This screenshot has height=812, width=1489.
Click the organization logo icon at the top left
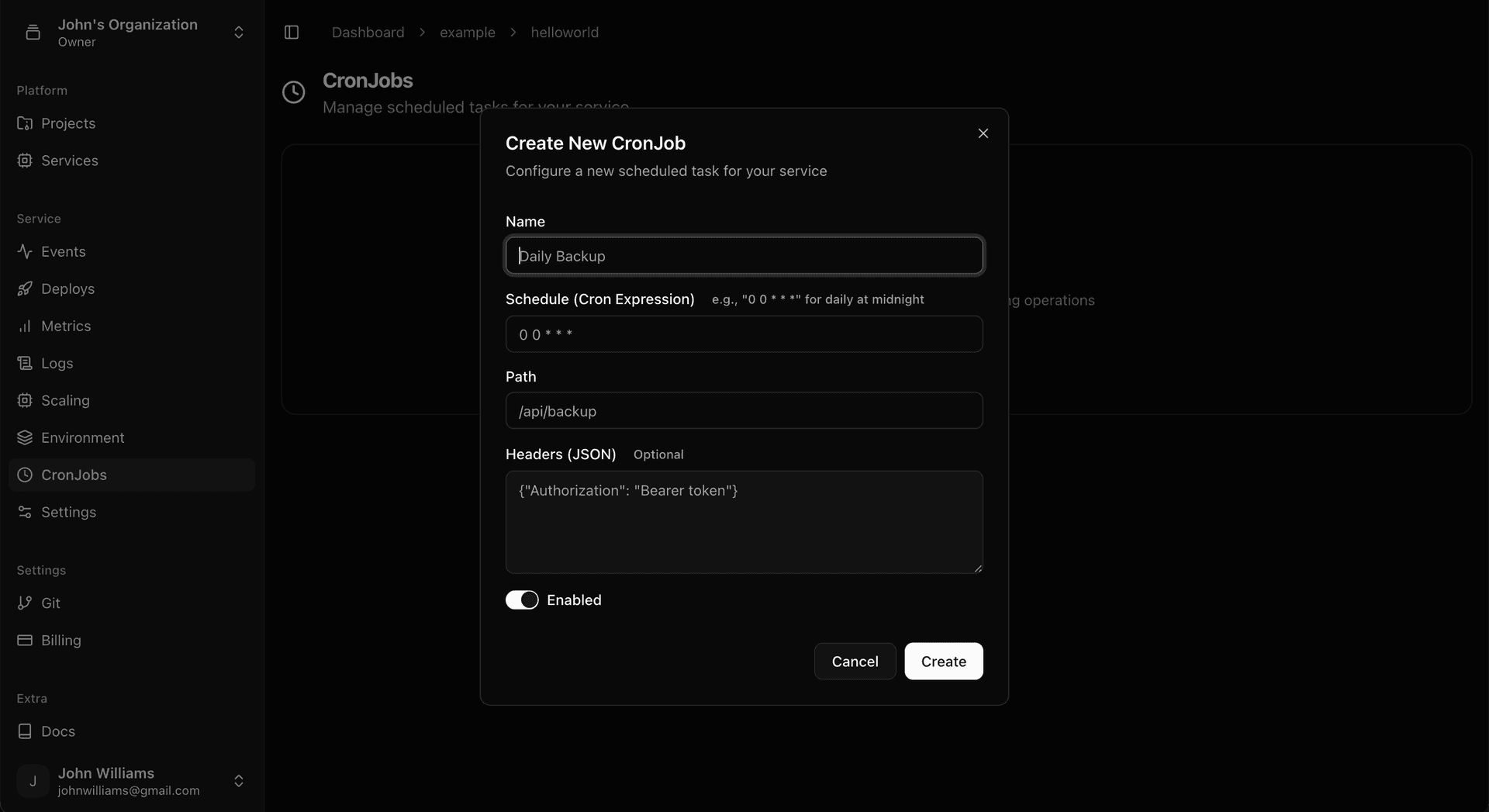(x=33, y=33)
